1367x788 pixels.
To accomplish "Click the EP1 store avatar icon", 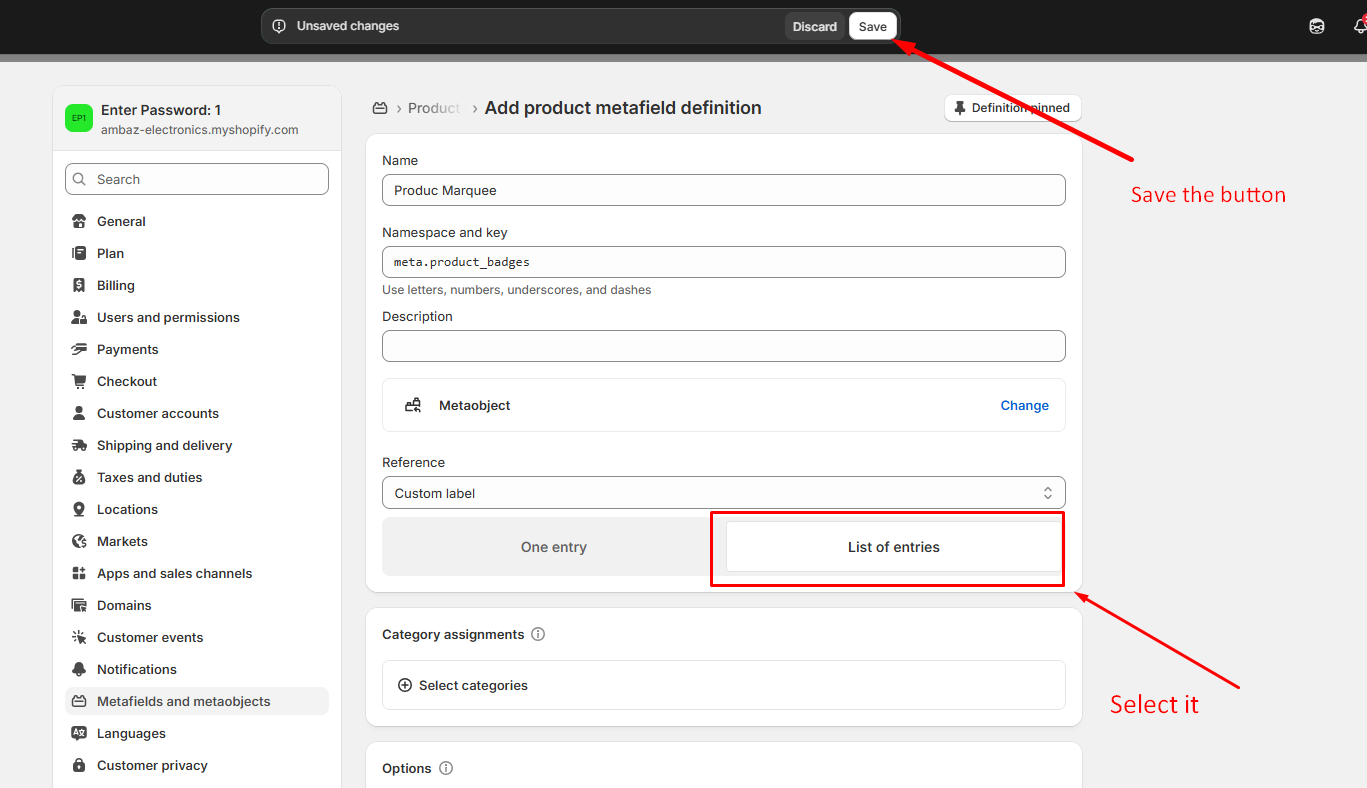I will point(79,118).
